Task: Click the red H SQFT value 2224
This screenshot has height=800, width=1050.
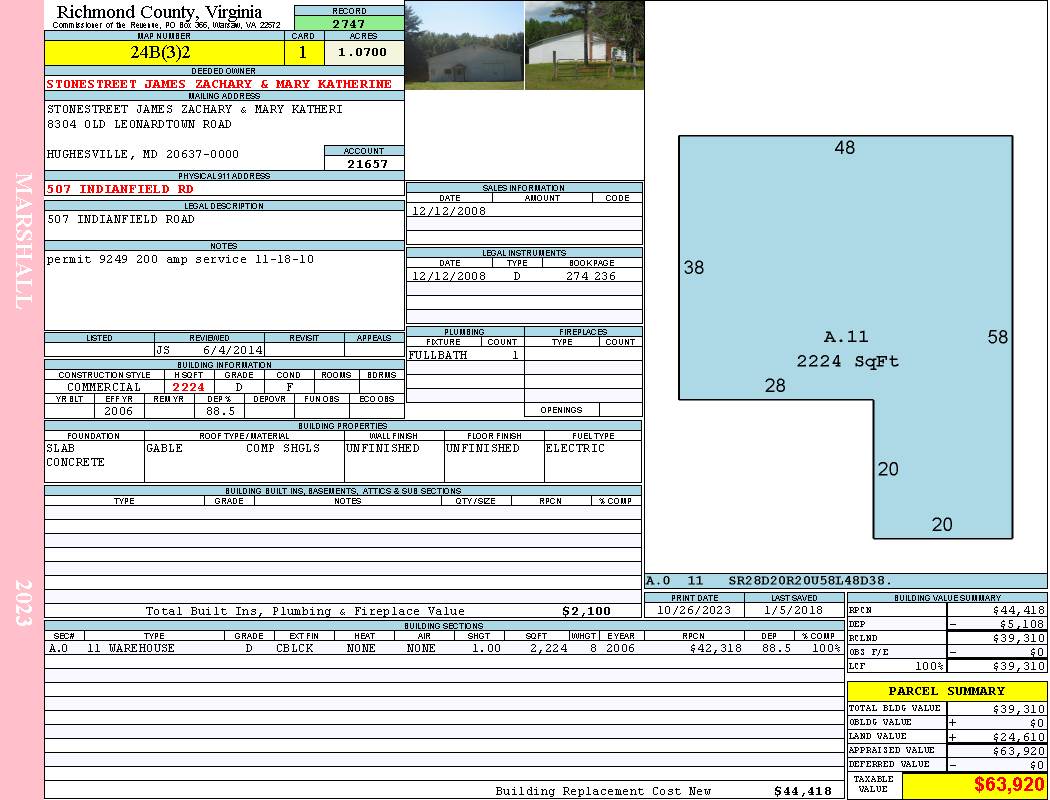Action: [188, 387]
